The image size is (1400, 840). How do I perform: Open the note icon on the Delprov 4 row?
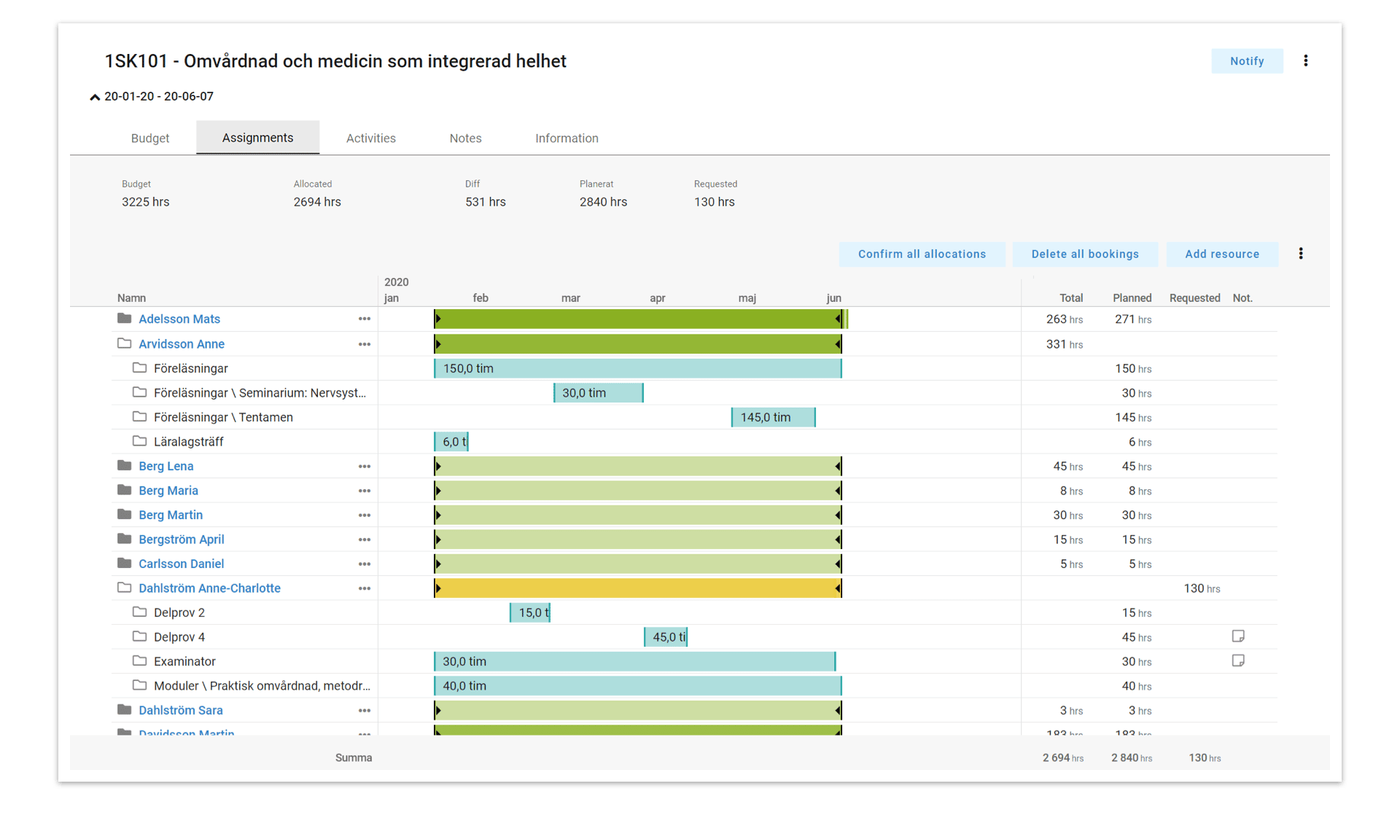[1238, 636]
